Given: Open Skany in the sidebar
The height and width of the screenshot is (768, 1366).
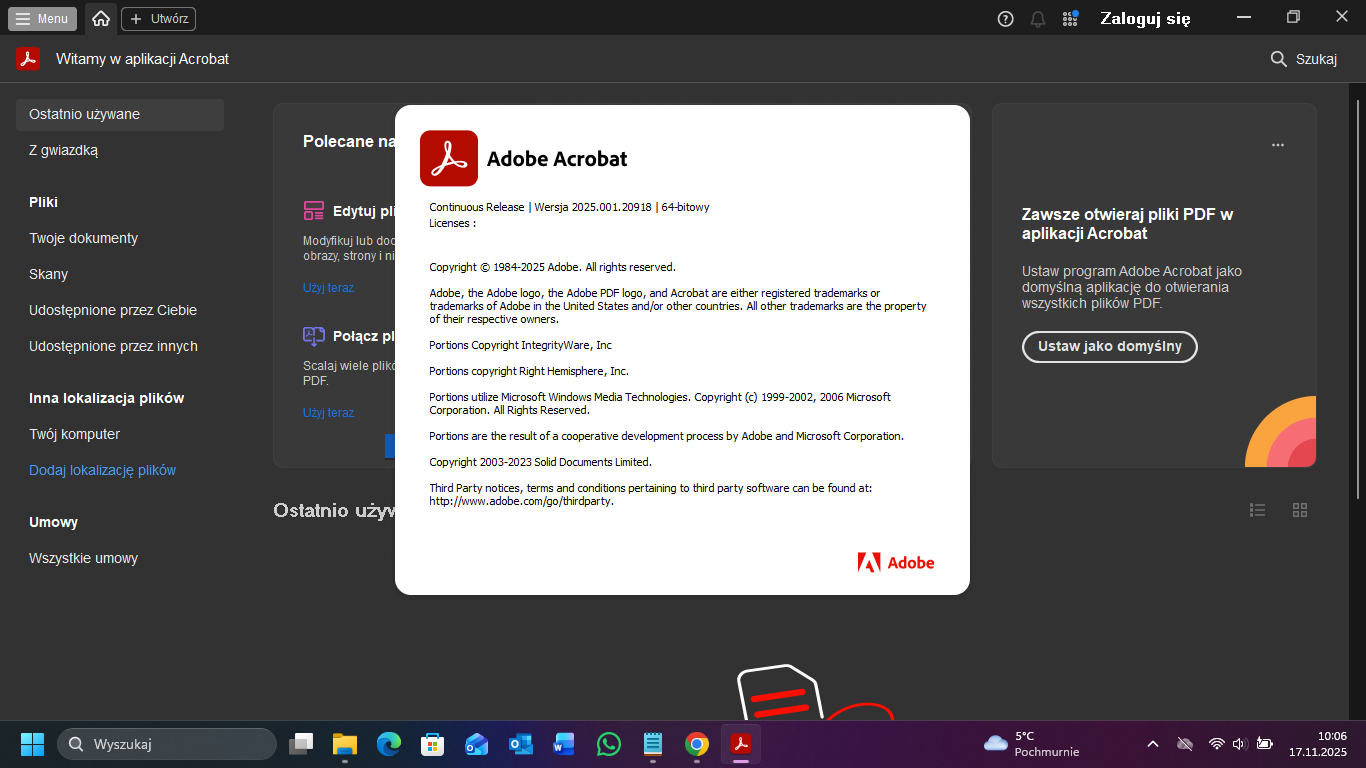Looking at the screenshot, I should click(x=48, y=274).
